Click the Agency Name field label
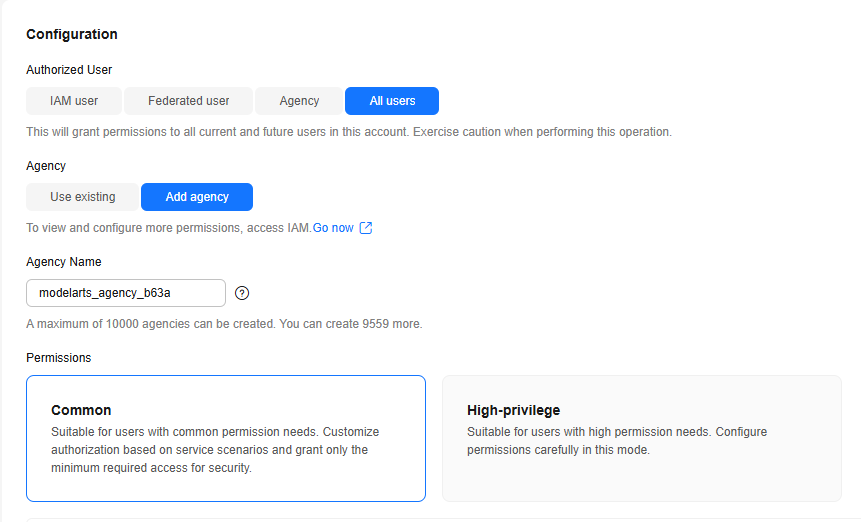This screenshot has height=522, width=861. (x=64, y=262)
